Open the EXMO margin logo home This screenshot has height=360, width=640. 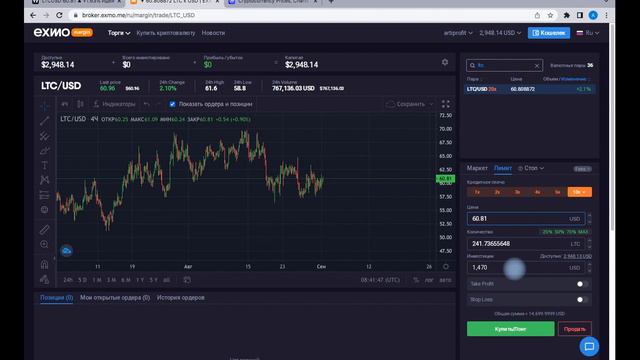pyautogui.click(x=63, y=33)
